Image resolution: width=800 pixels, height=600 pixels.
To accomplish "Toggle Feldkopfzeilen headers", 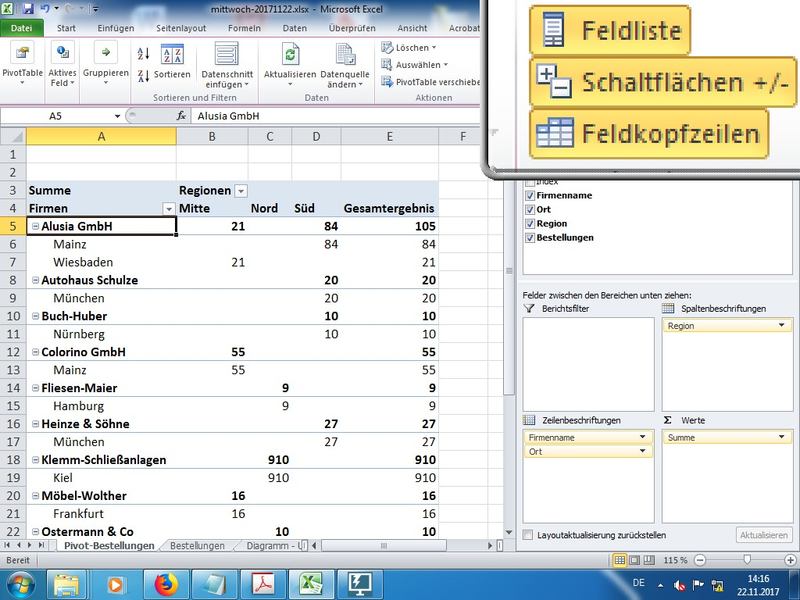I will pyautogui.click(x=648, y=134).
